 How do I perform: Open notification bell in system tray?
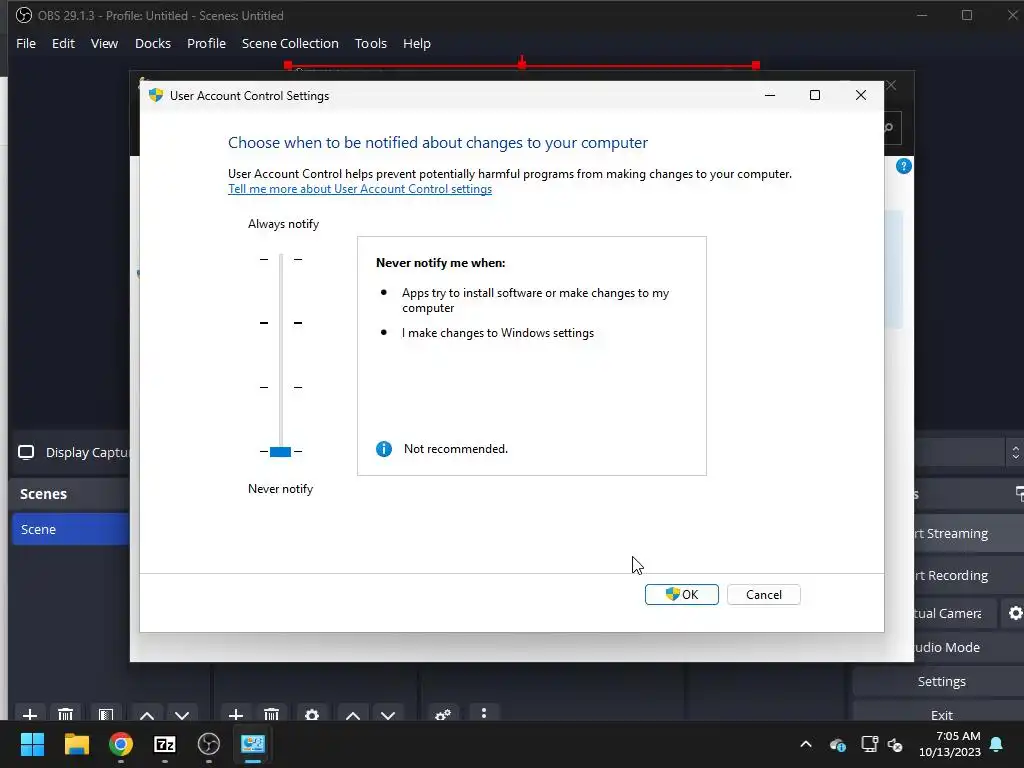point(997,744)
